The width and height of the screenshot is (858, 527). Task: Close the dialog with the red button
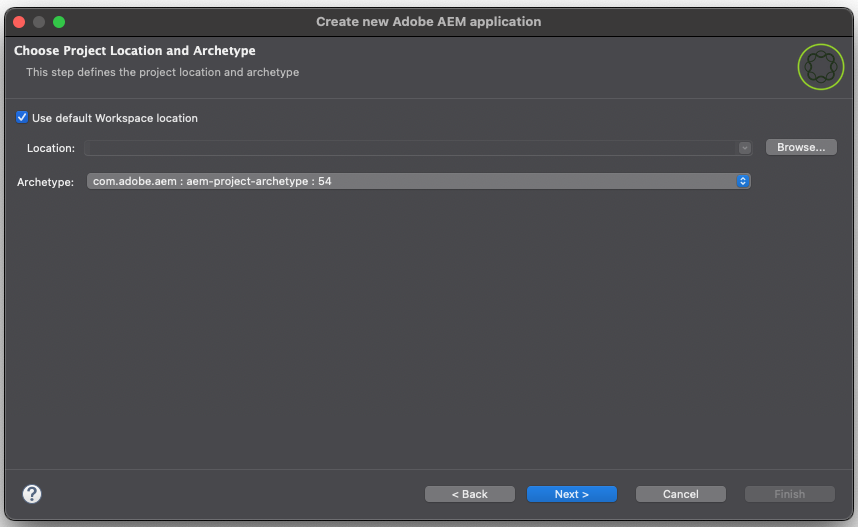[19, 21]
